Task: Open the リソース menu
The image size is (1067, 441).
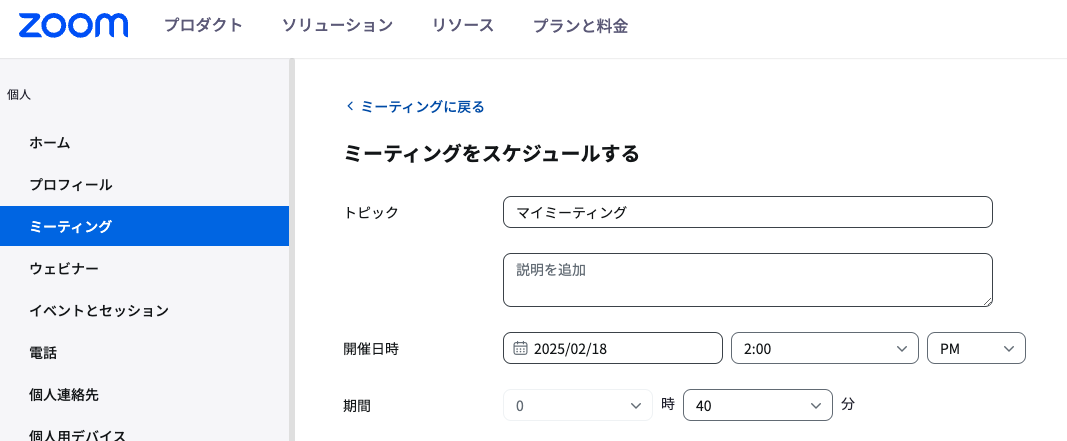Action: 463,26
